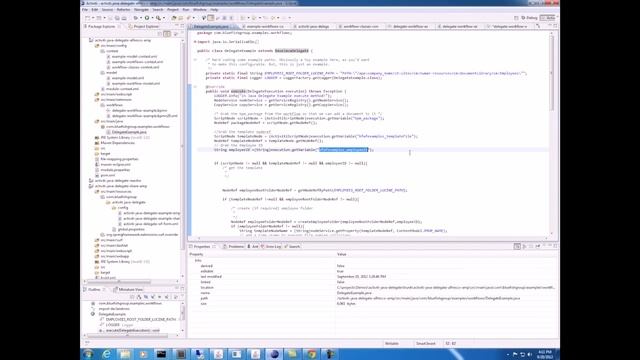The height and width of the screenshot is (360, 640).
Task: Open Google Chrome from taskbar
Action: [x=311, y=354]
